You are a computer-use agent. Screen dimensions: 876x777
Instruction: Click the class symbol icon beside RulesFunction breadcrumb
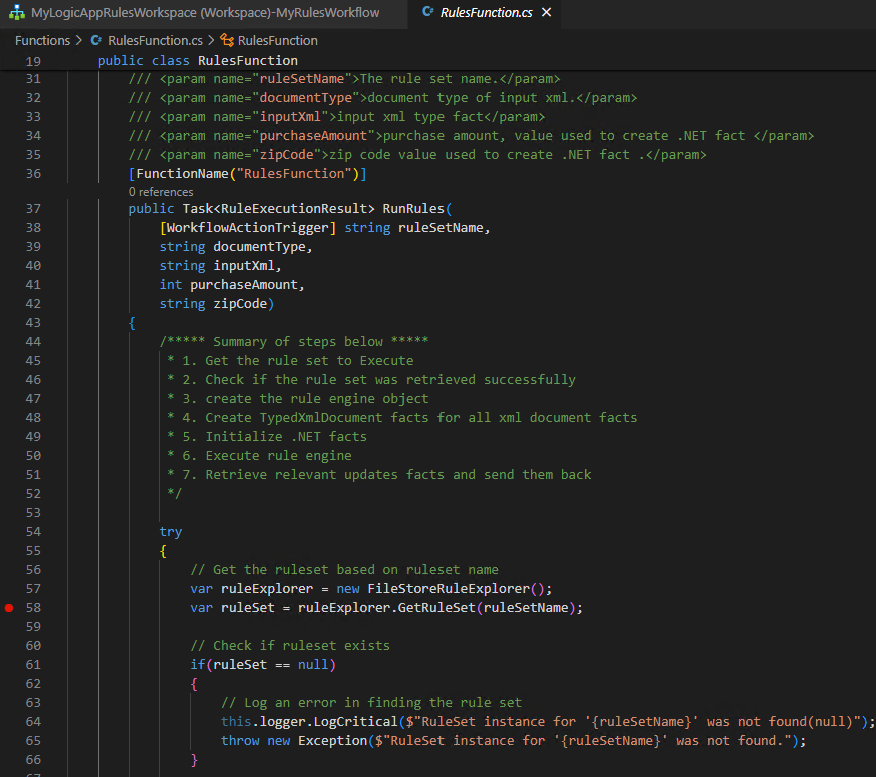(226, 41)
